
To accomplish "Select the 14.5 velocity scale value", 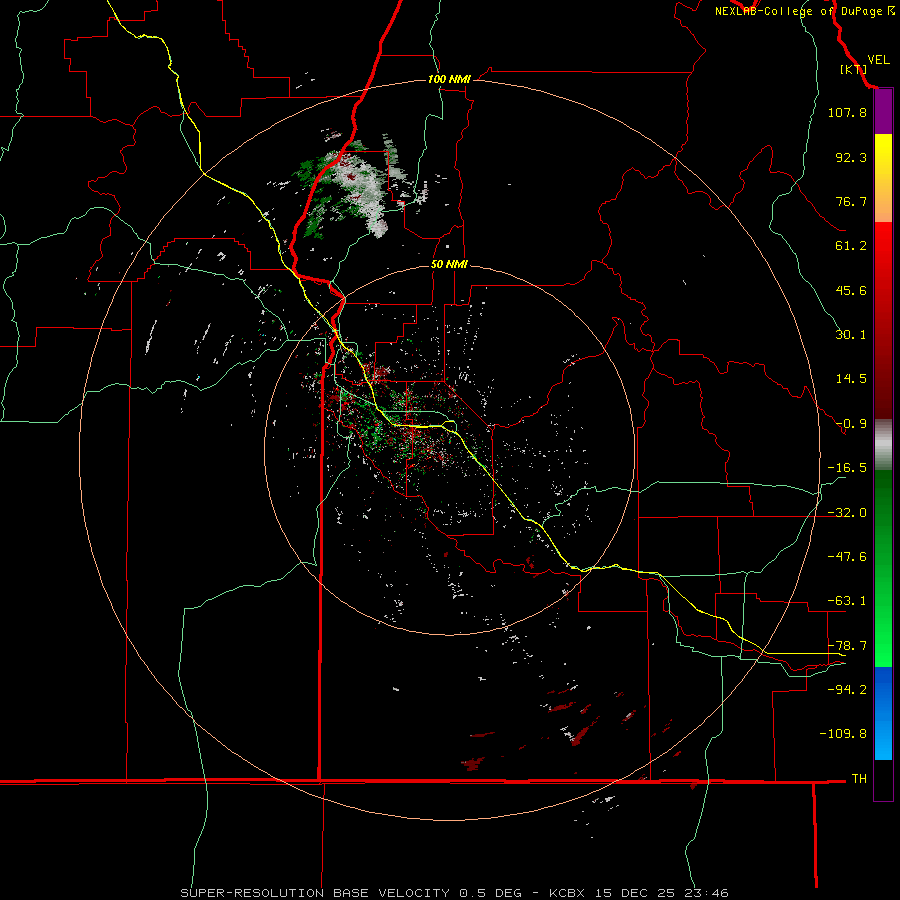I will (x=851, y=379).
